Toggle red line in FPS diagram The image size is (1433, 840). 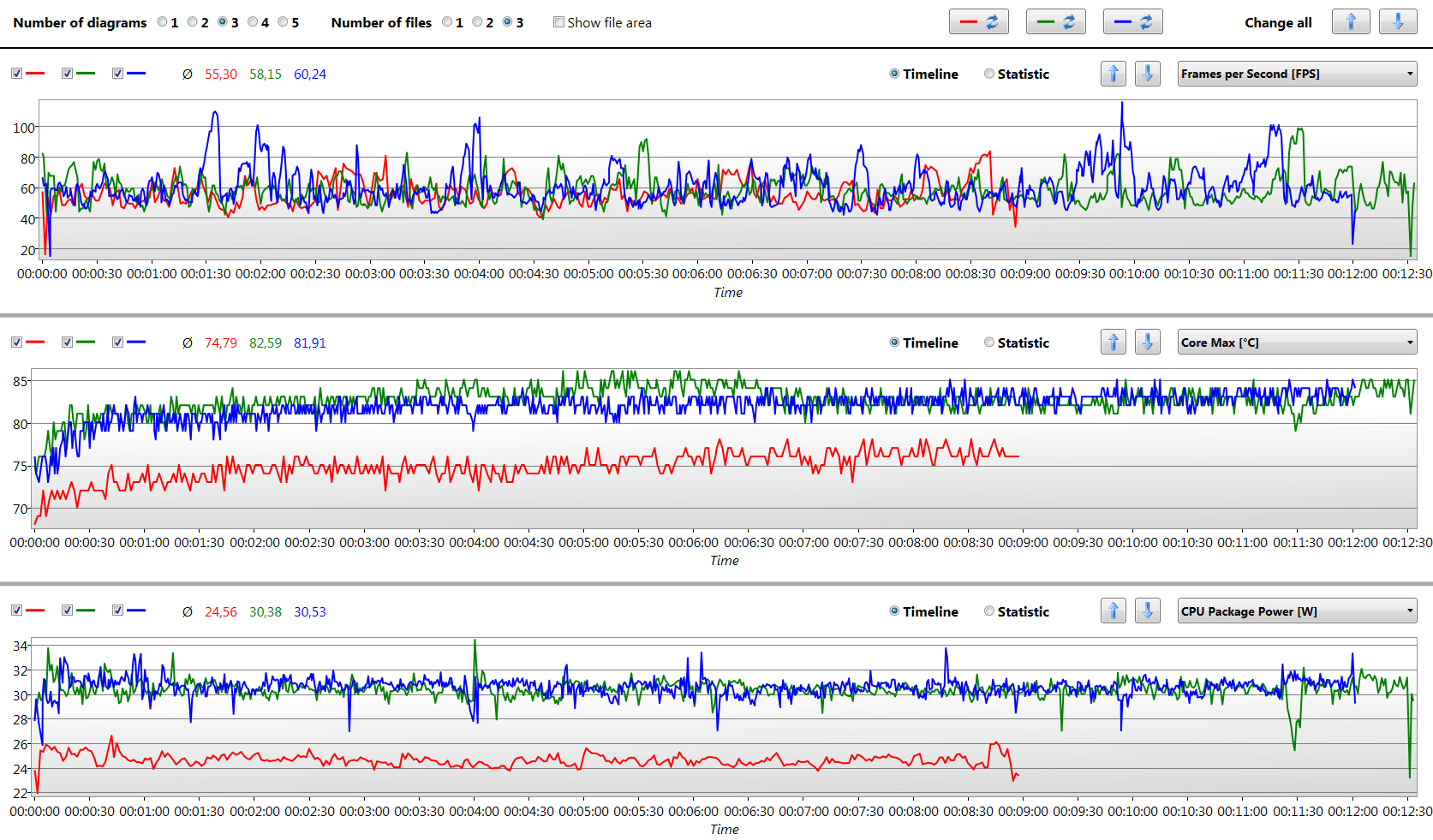tap(16, 74)
